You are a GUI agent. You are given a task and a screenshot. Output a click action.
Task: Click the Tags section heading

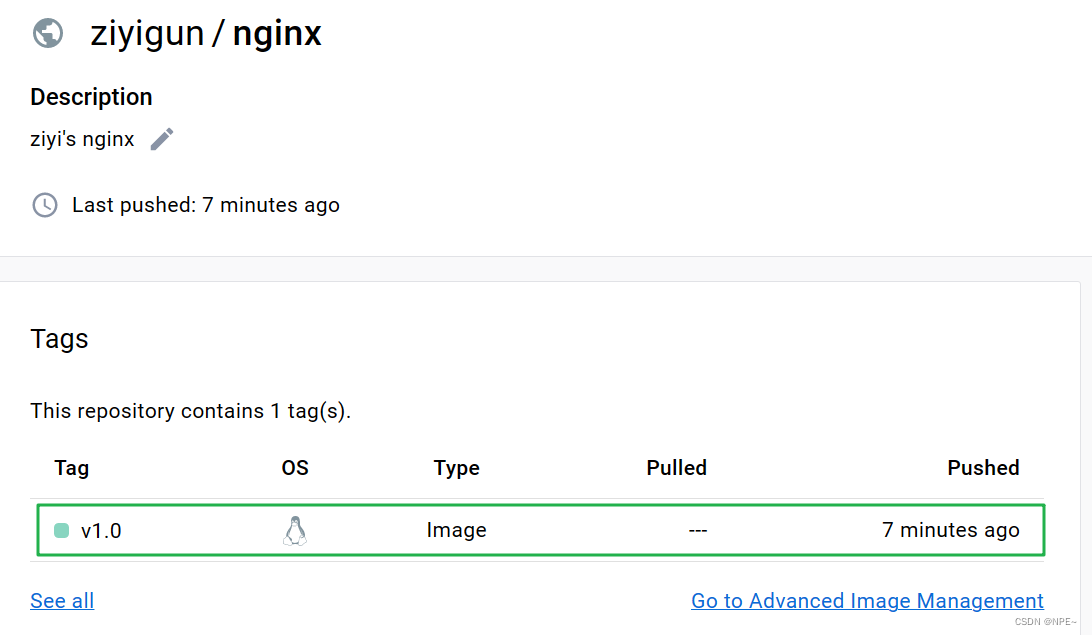pos(59,339)
